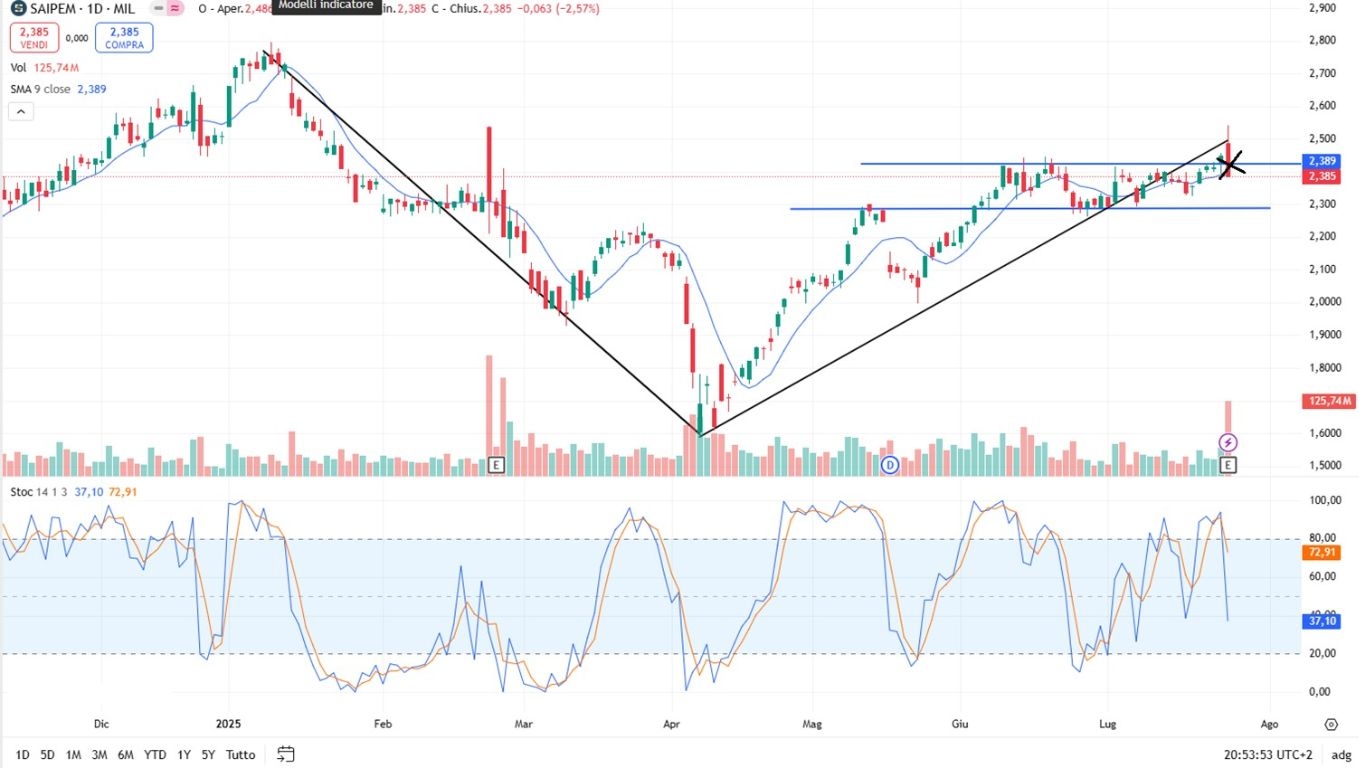This screenshot has width=1359, height=768.
Task: Click the blue dividend D marker
Action: point(890,464)
